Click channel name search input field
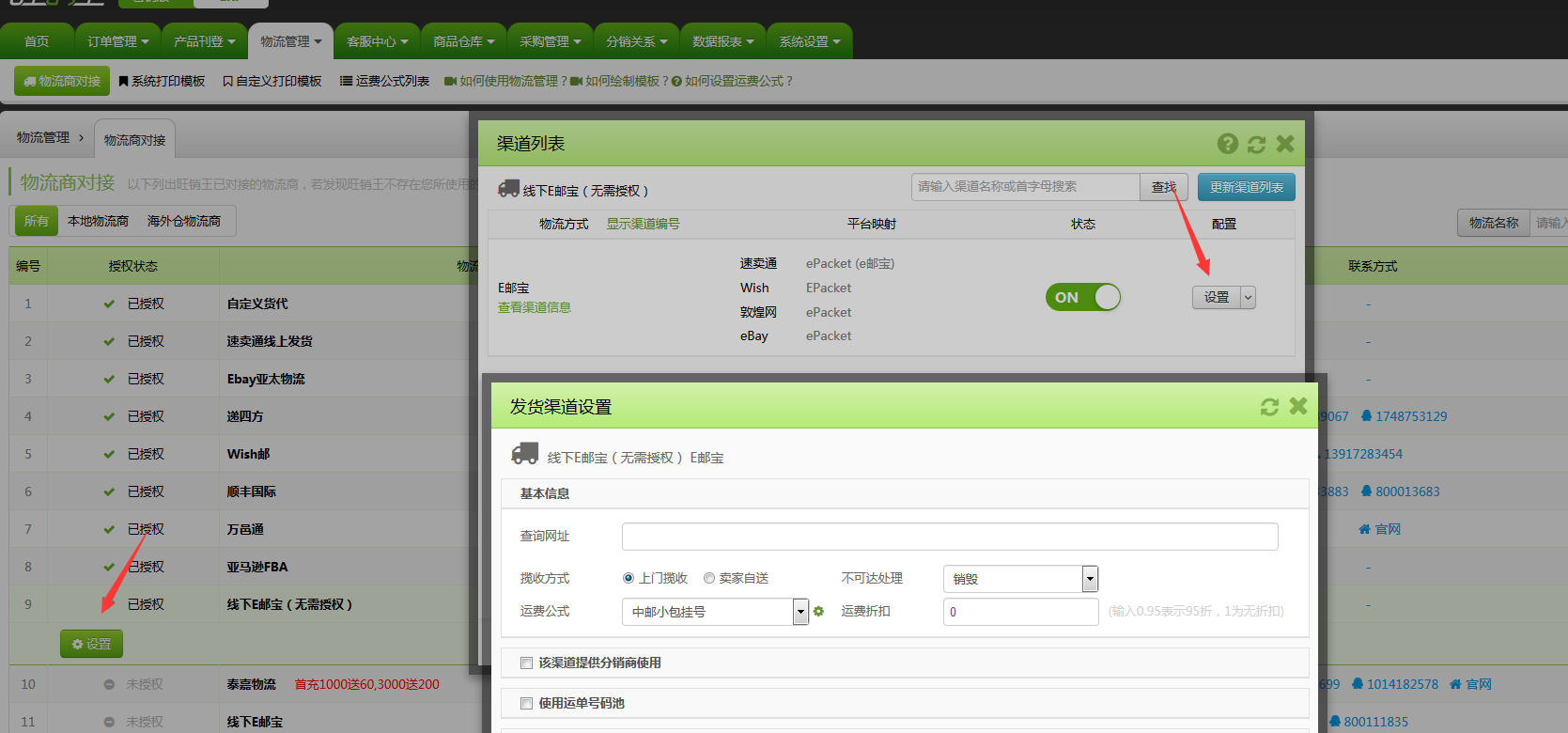This screenshot has width=1568, height=733. tap(1025, 187)
